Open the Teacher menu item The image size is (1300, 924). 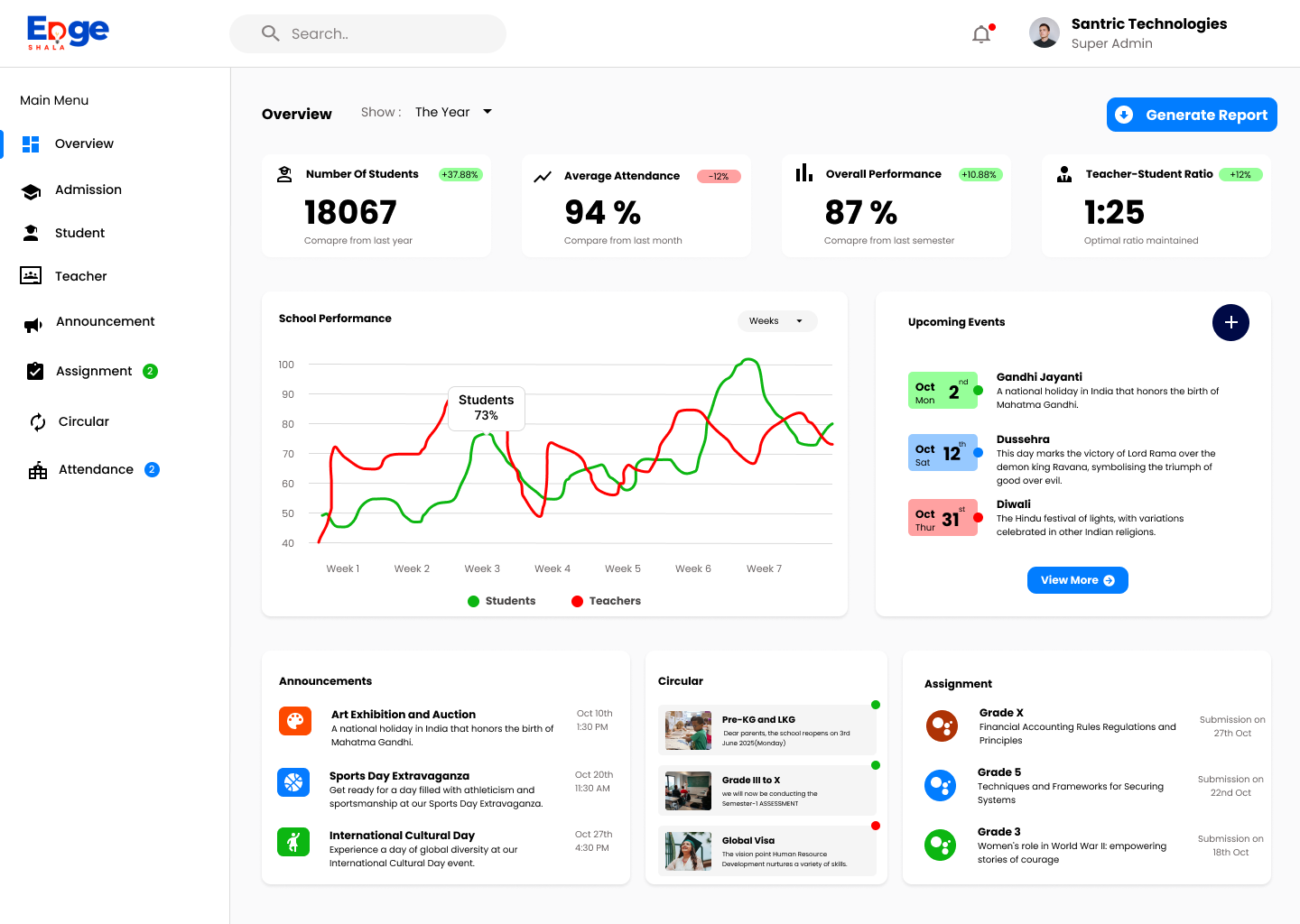point(80,276)
